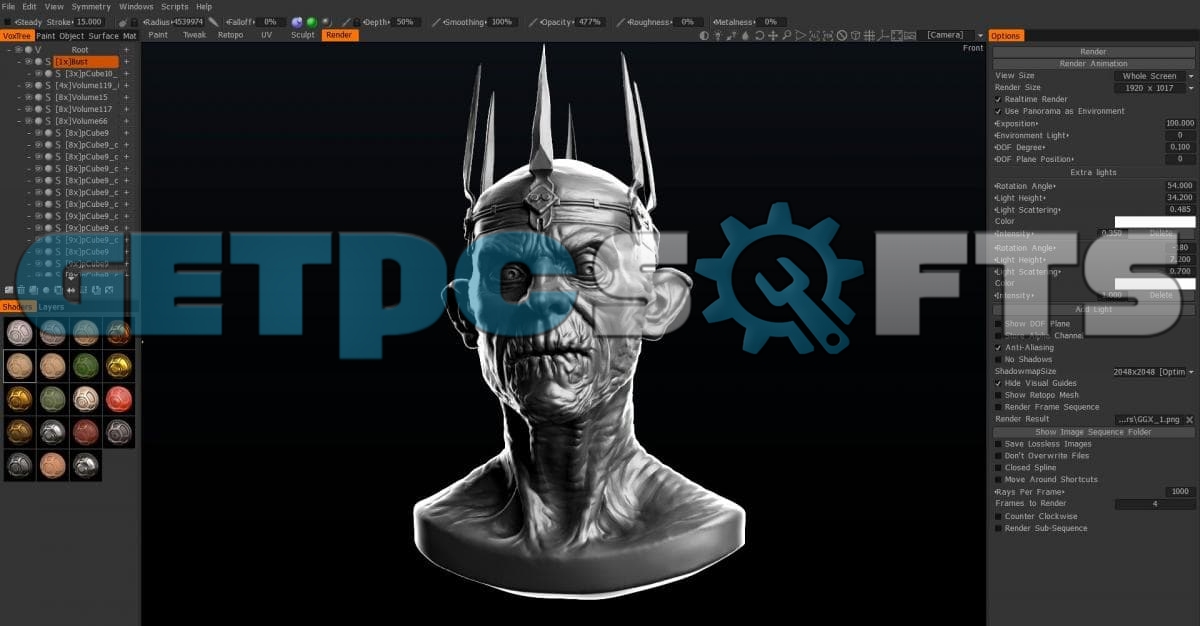Click the frame-to-fit view icon

pos(896,35)
